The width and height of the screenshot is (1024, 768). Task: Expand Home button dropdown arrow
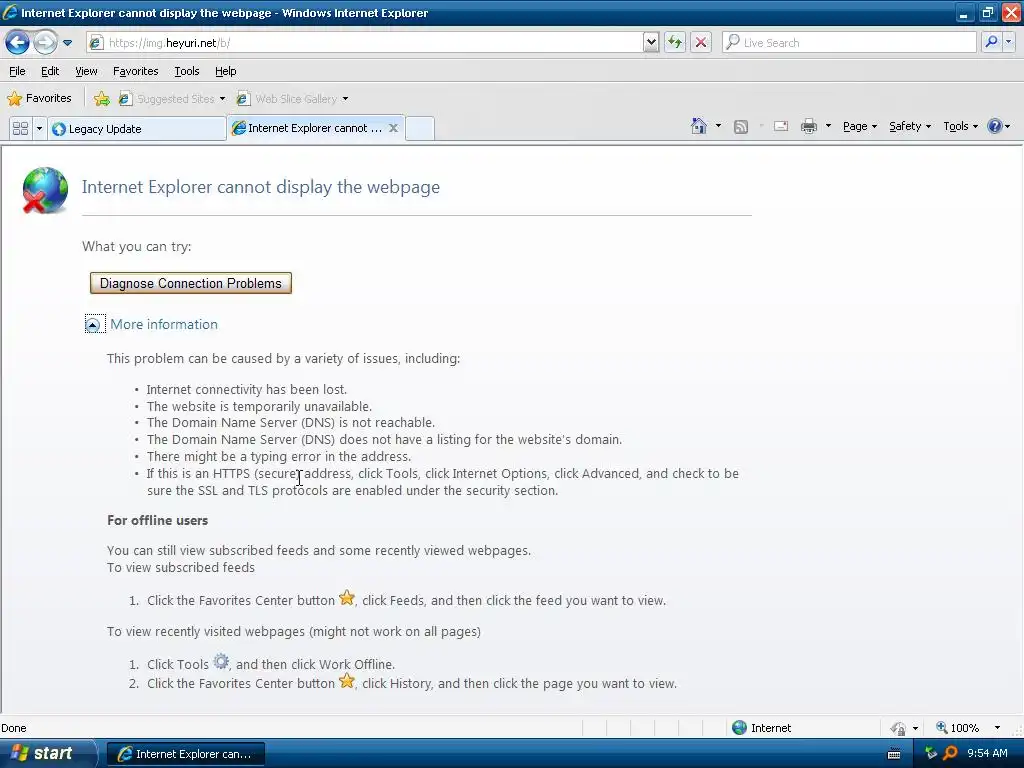[718, 126]
